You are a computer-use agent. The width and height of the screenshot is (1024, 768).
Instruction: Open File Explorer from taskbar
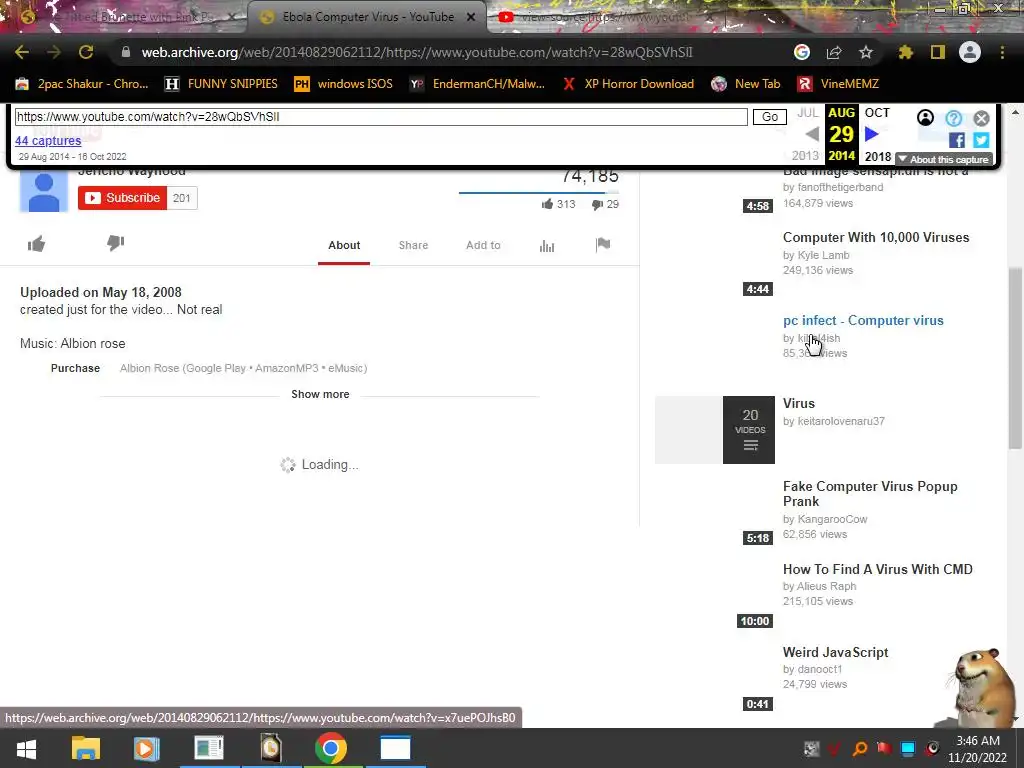(86, 748)
